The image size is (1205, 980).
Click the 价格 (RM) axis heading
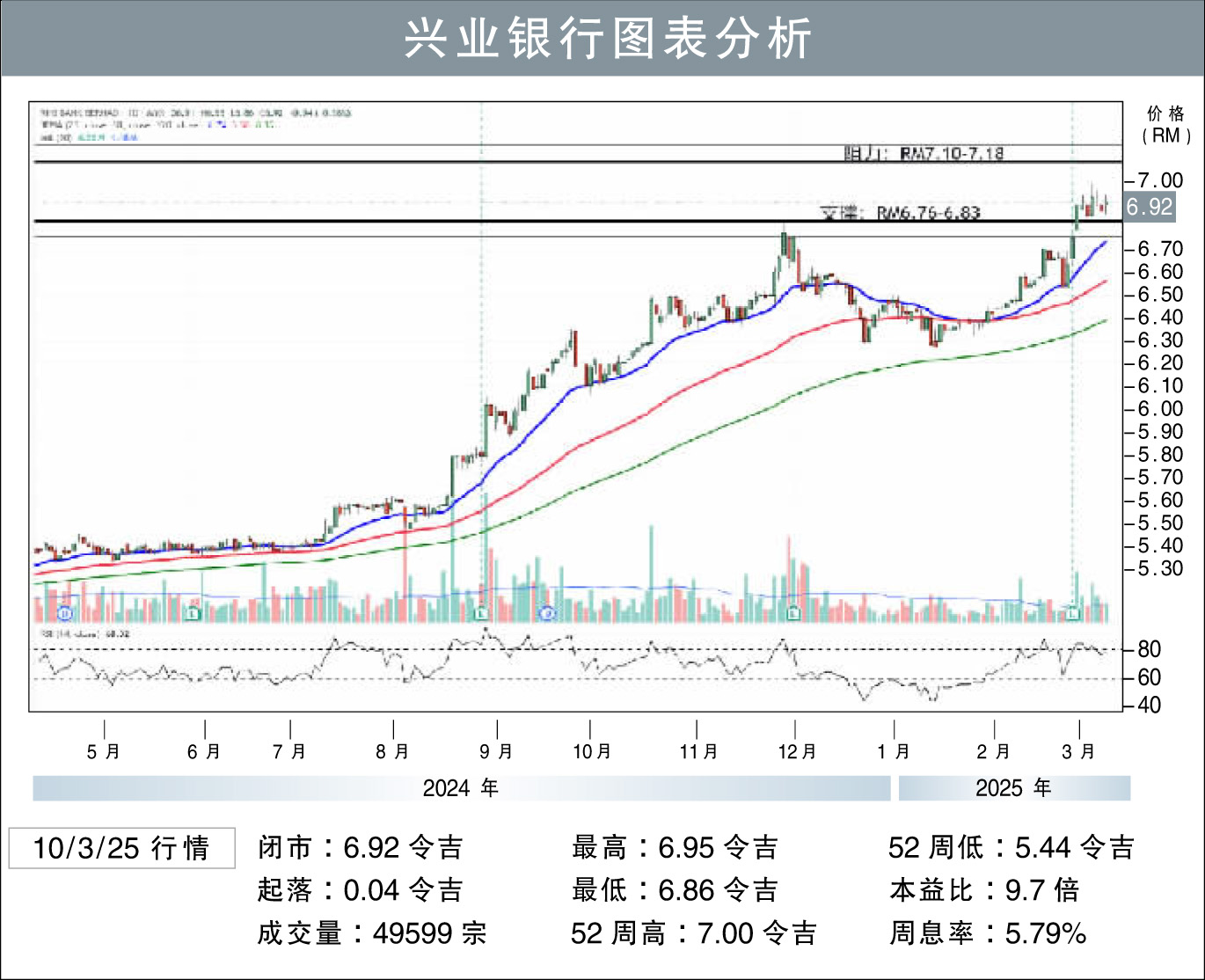click(1166, 124)
